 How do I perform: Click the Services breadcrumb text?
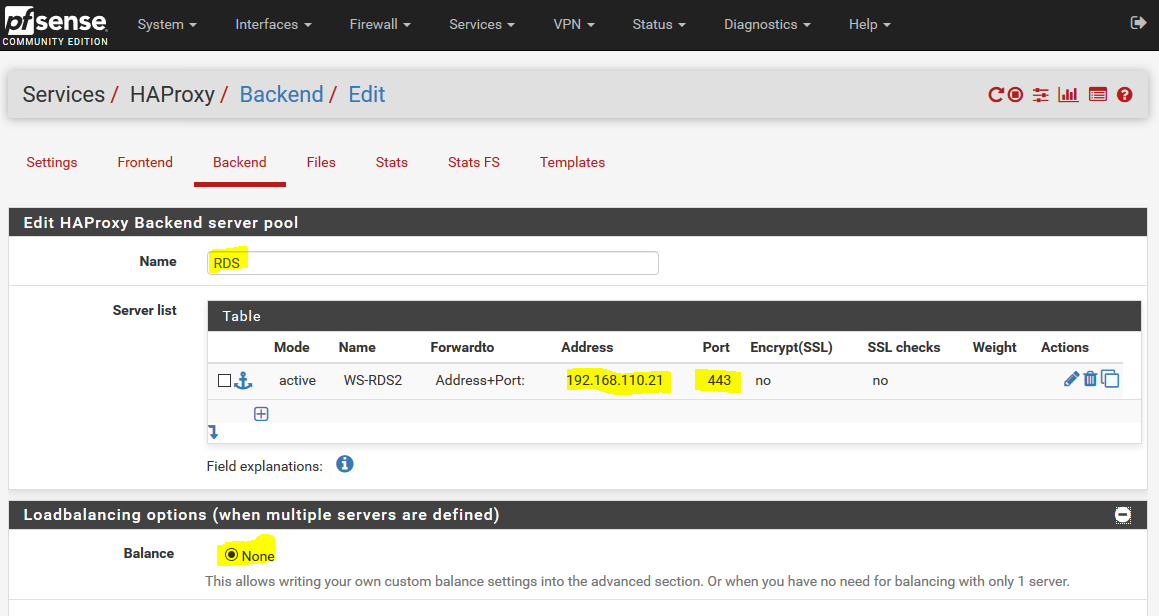pyautogui.click(x=64, y=95)
